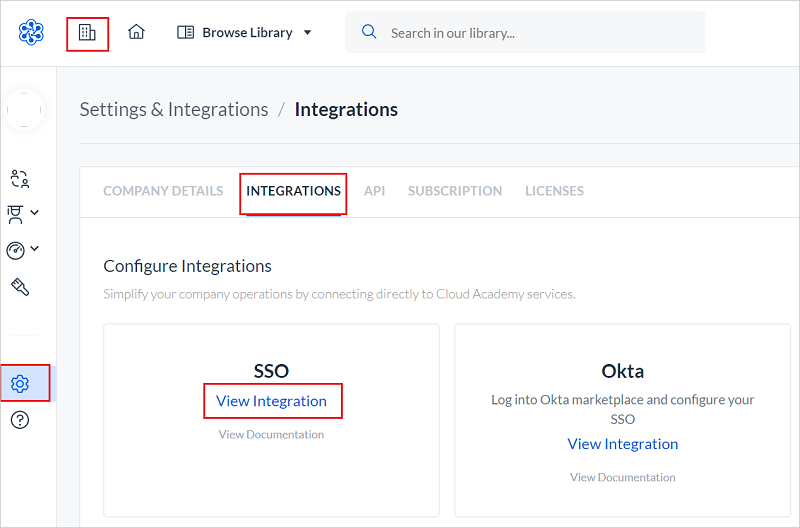The width and height of the screenshot is (800, 528).
Task: Open the company building icon in header
Action: tap(87, 33)
